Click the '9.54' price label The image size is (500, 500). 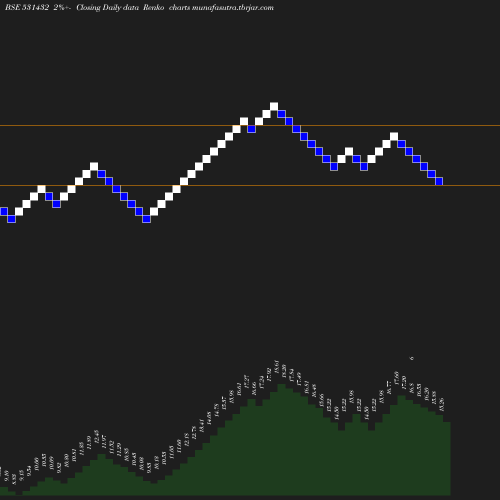tap(29, 471)
